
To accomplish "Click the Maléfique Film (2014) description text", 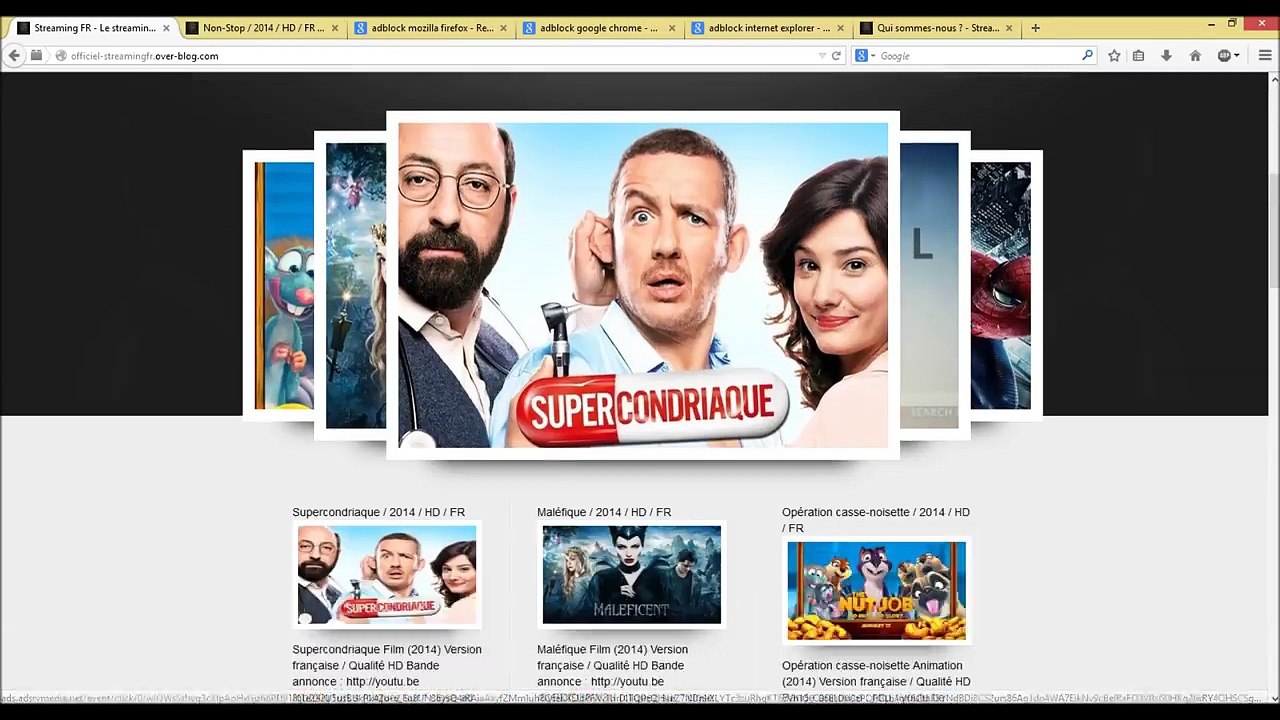I will coord(612,665).
